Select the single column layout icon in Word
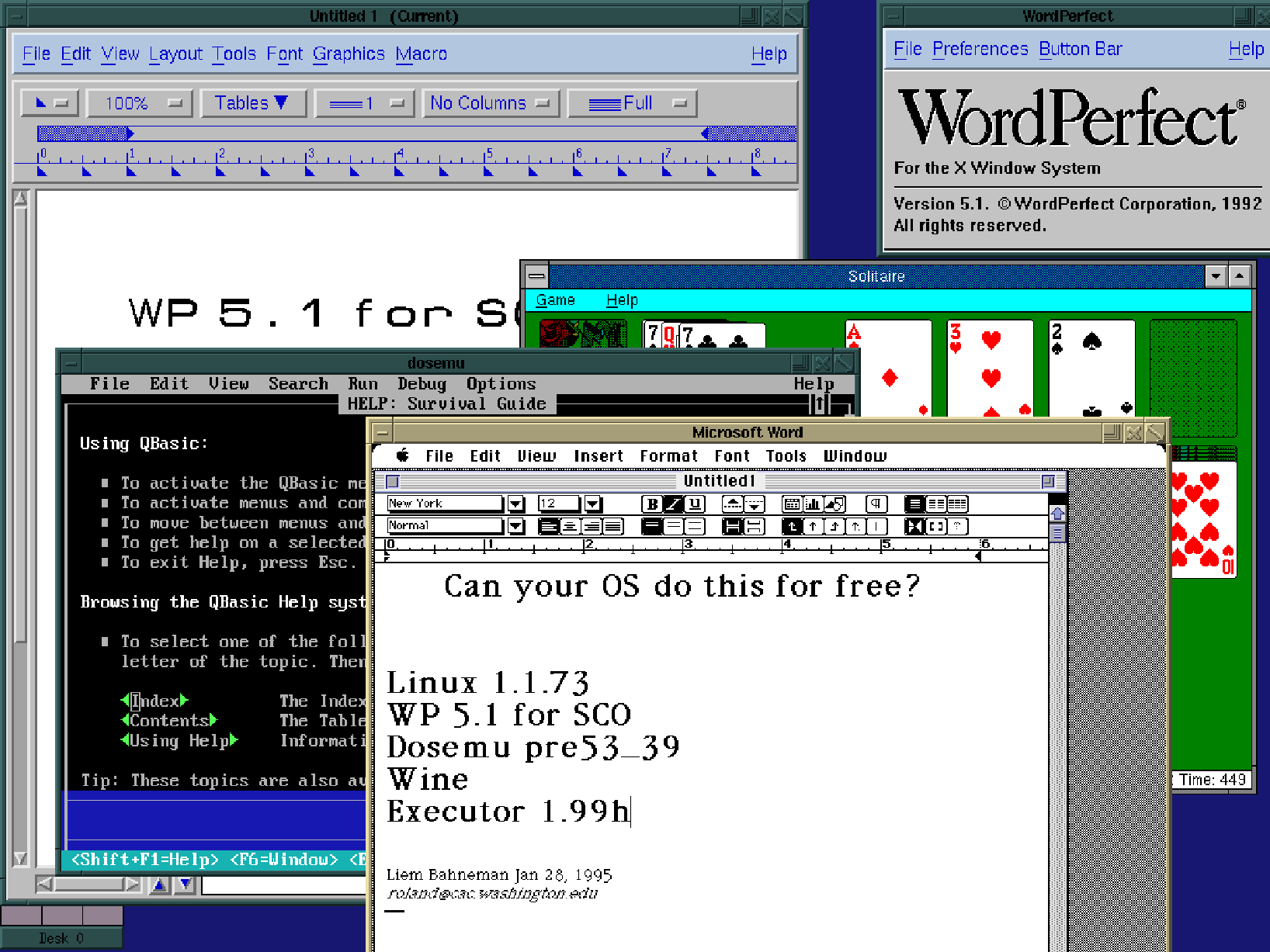 pos(915,504)
